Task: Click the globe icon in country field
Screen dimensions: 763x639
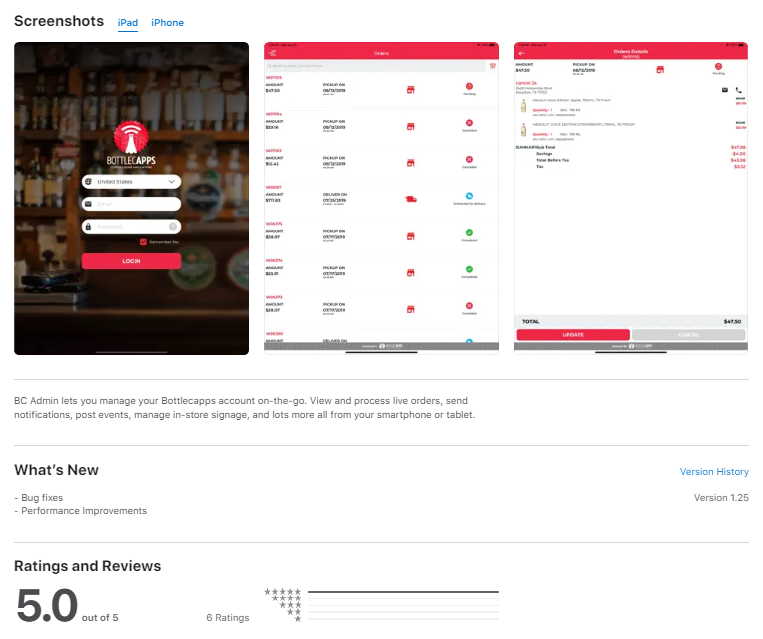Action: [88, 182]
